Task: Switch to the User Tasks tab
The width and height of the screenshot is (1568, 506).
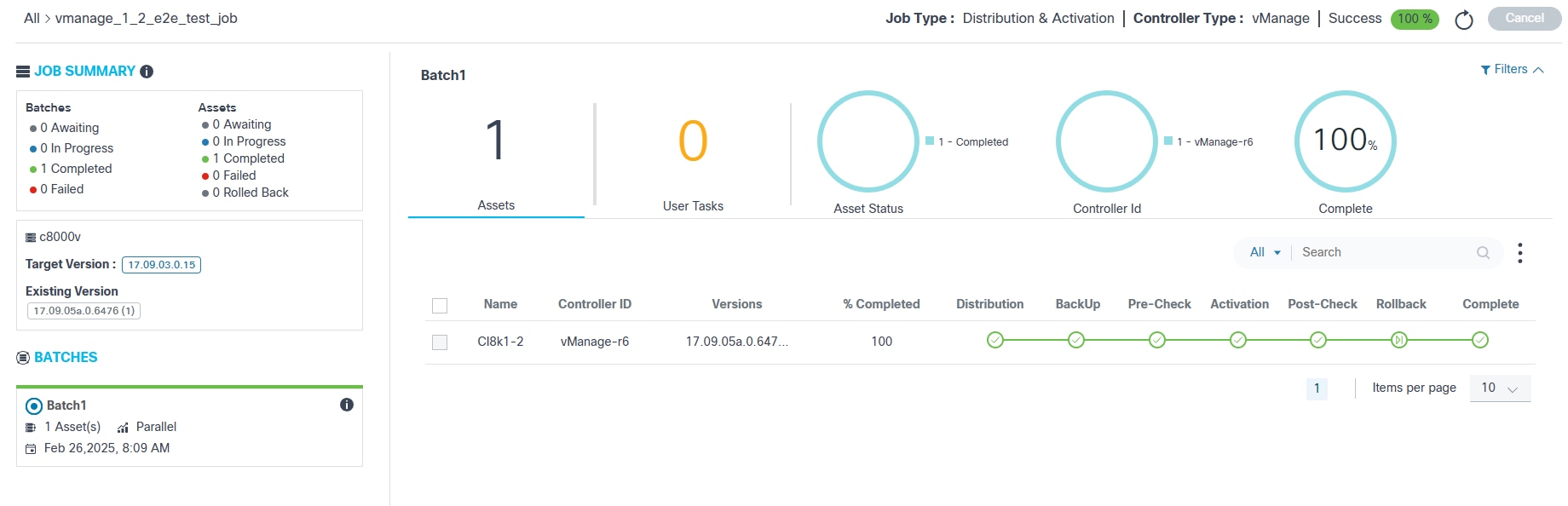Action: [693, 158]
